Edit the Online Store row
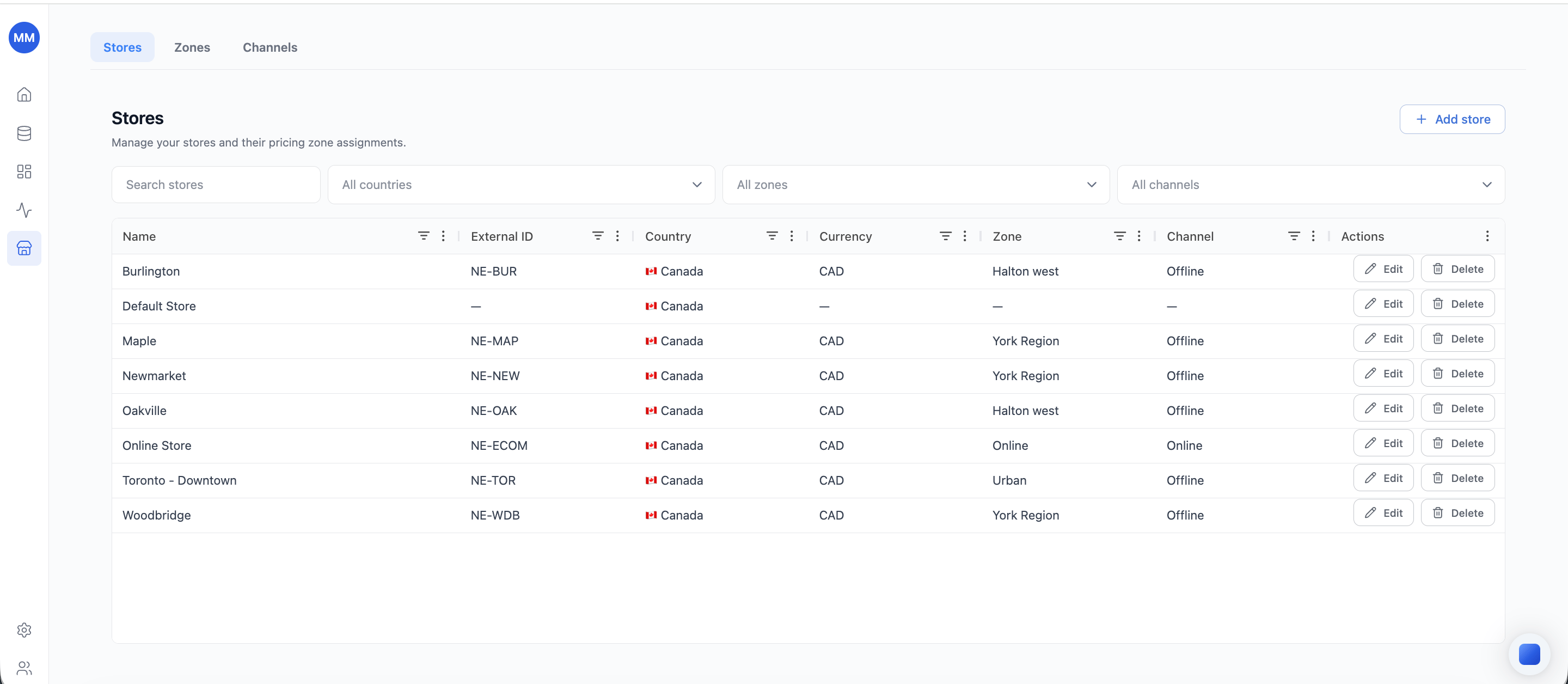 (1383, 443)
